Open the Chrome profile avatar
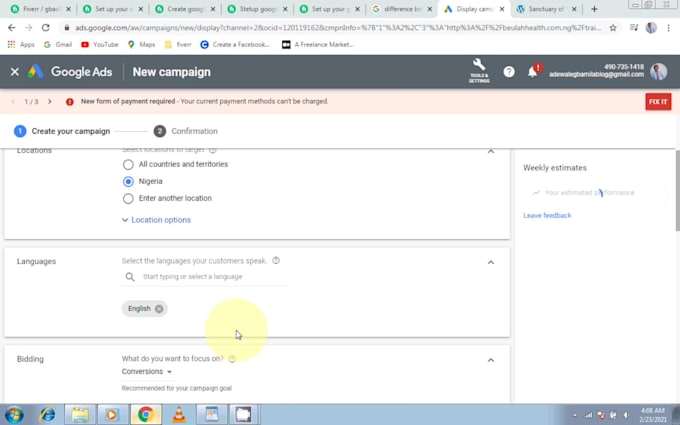Viewport: 680px width, 425px height. [x=651, y=28]
